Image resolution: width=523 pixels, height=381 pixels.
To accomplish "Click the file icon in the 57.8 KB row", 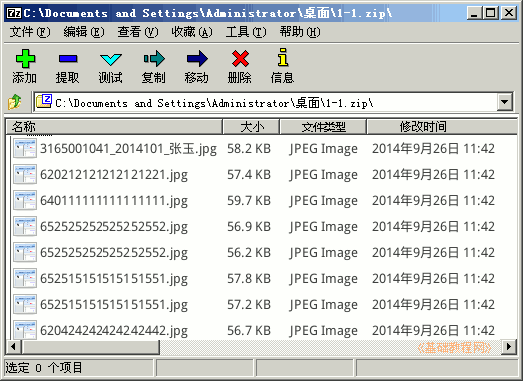I will [x=25, y=279].
